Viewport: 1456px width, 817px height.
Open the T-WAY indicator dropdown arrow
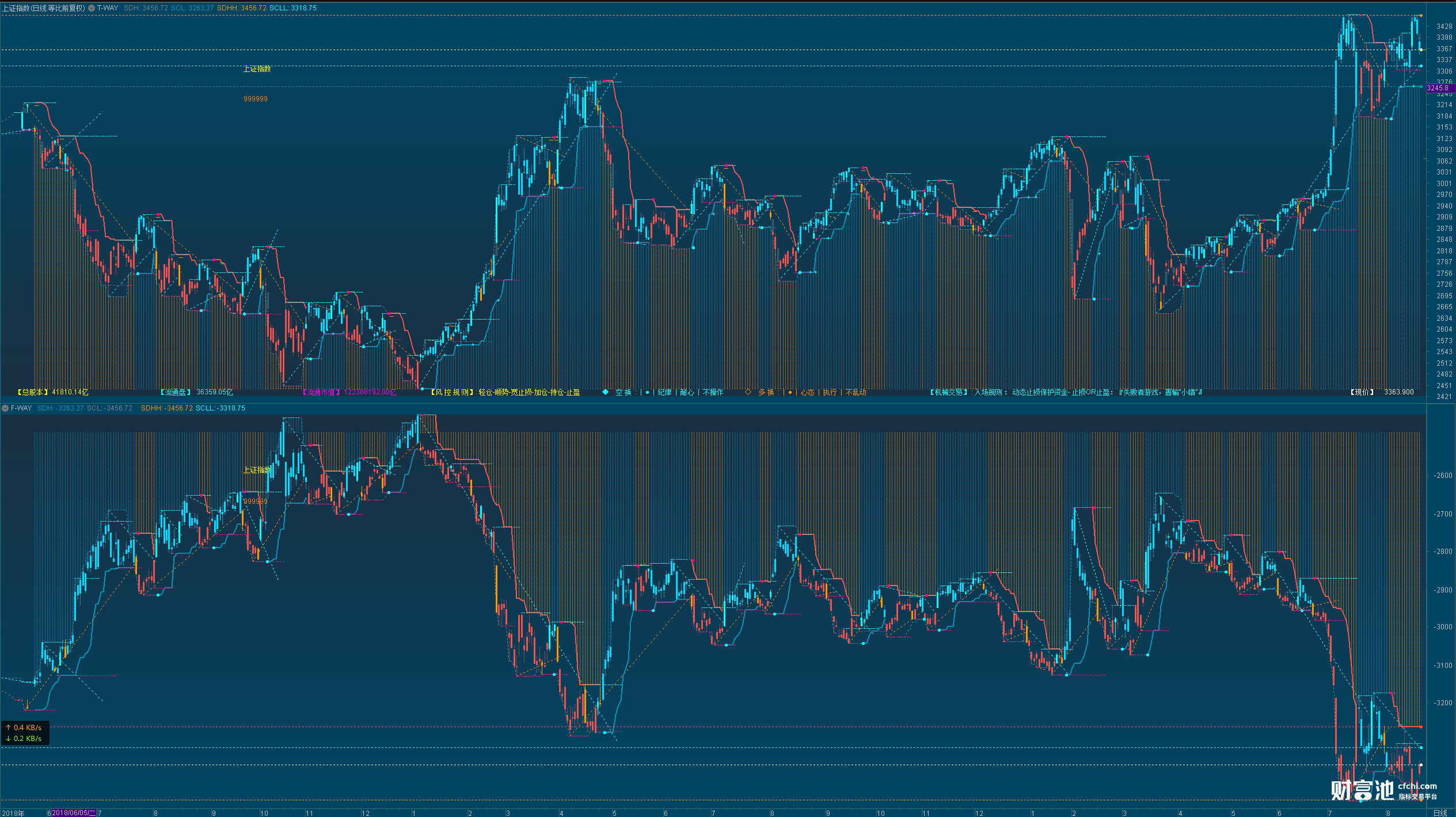(92, 8)
